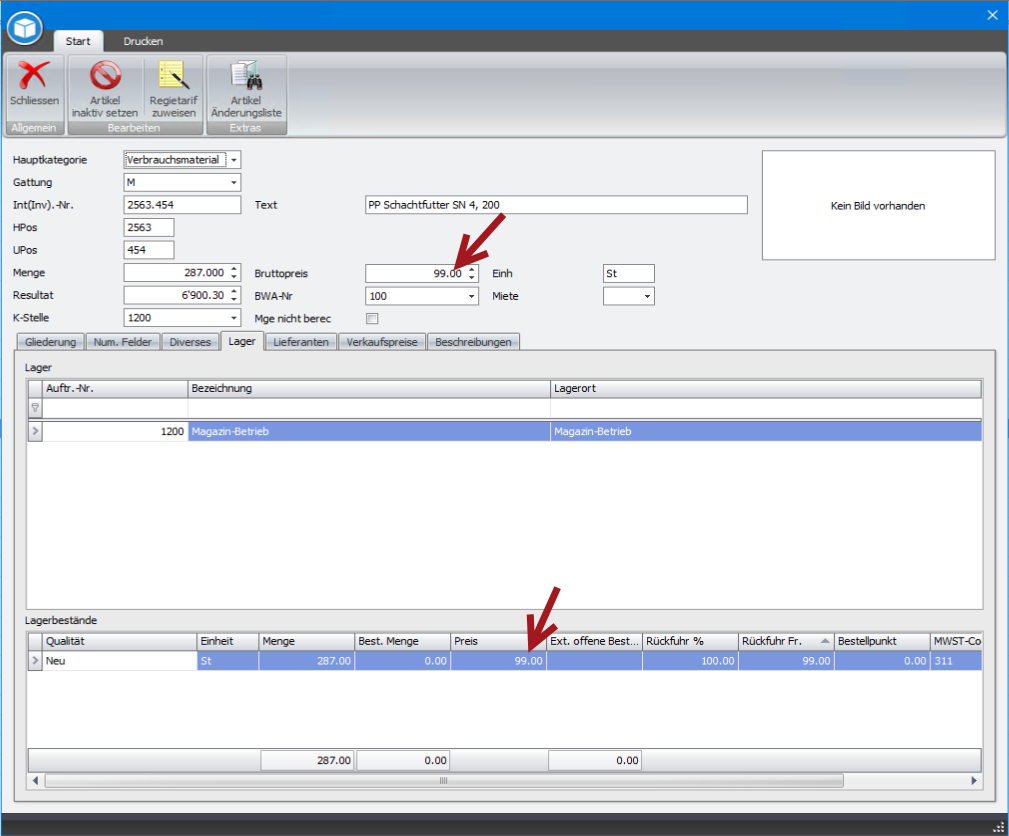Click the filter icon in Lager grid
The width and height of the screenshot is (1009, 836).
pos(35,408)
